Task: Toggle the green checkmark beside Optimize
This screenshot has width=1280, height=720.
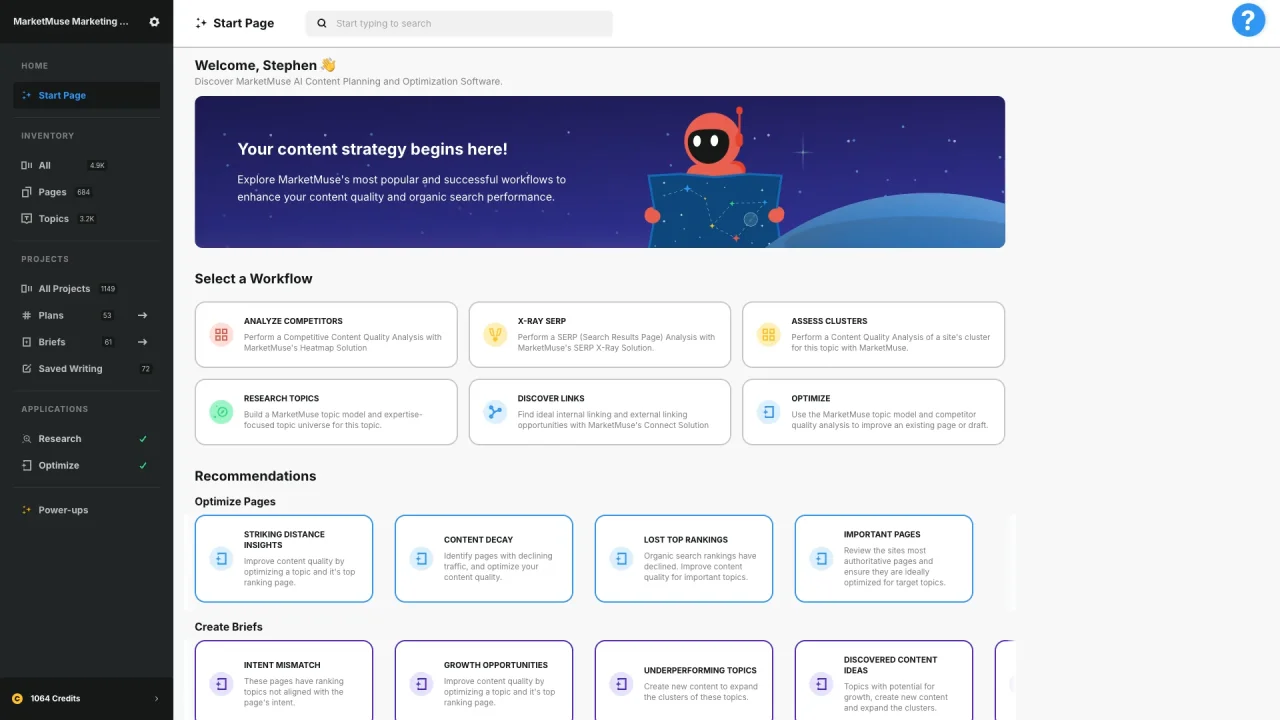Action: tap(143, 465)
